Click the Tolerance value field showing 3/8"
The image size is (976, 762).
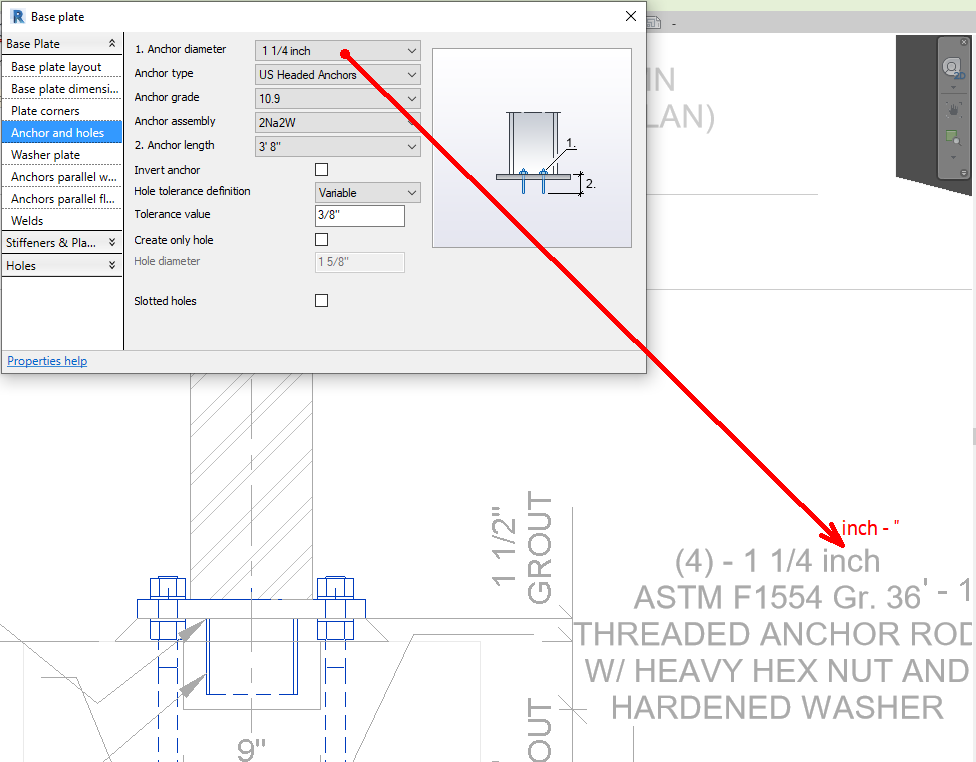pos(359,215)
